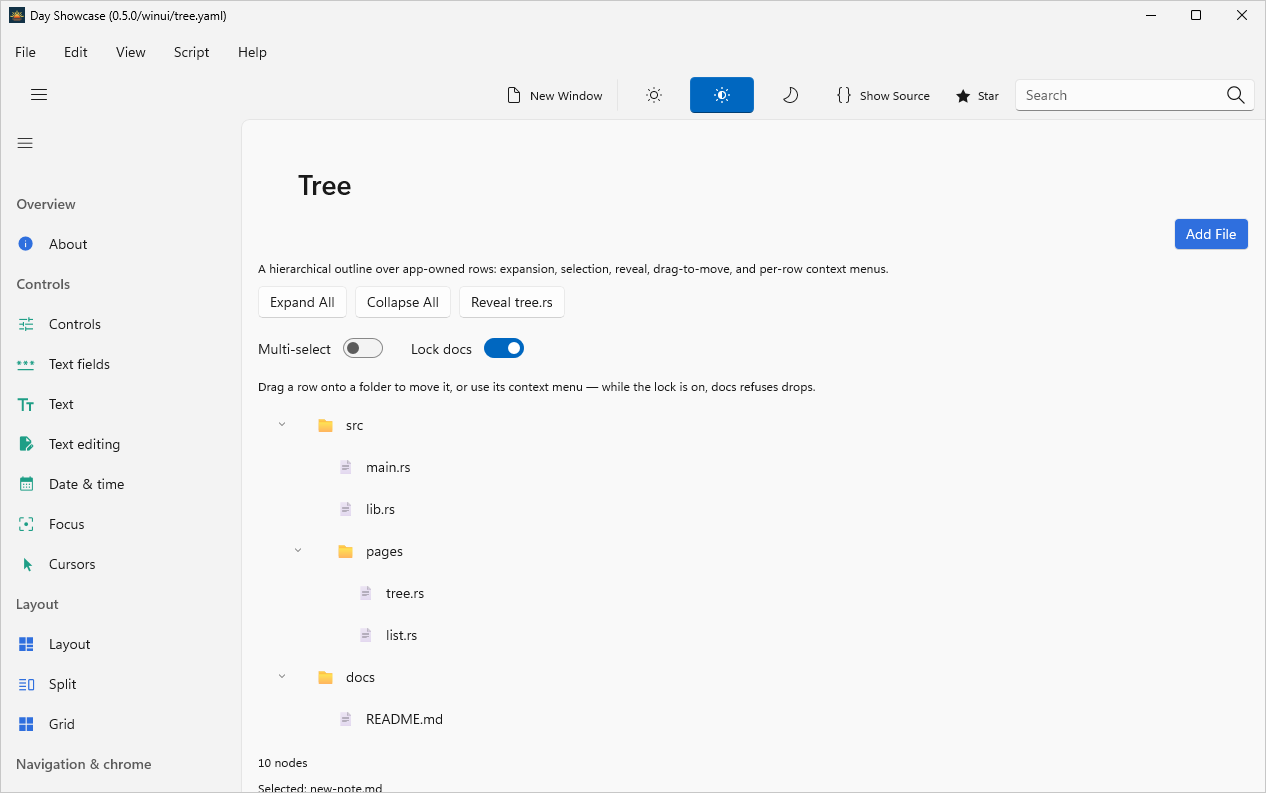Turn off the Lock docs switch

[x=504, y=348]
